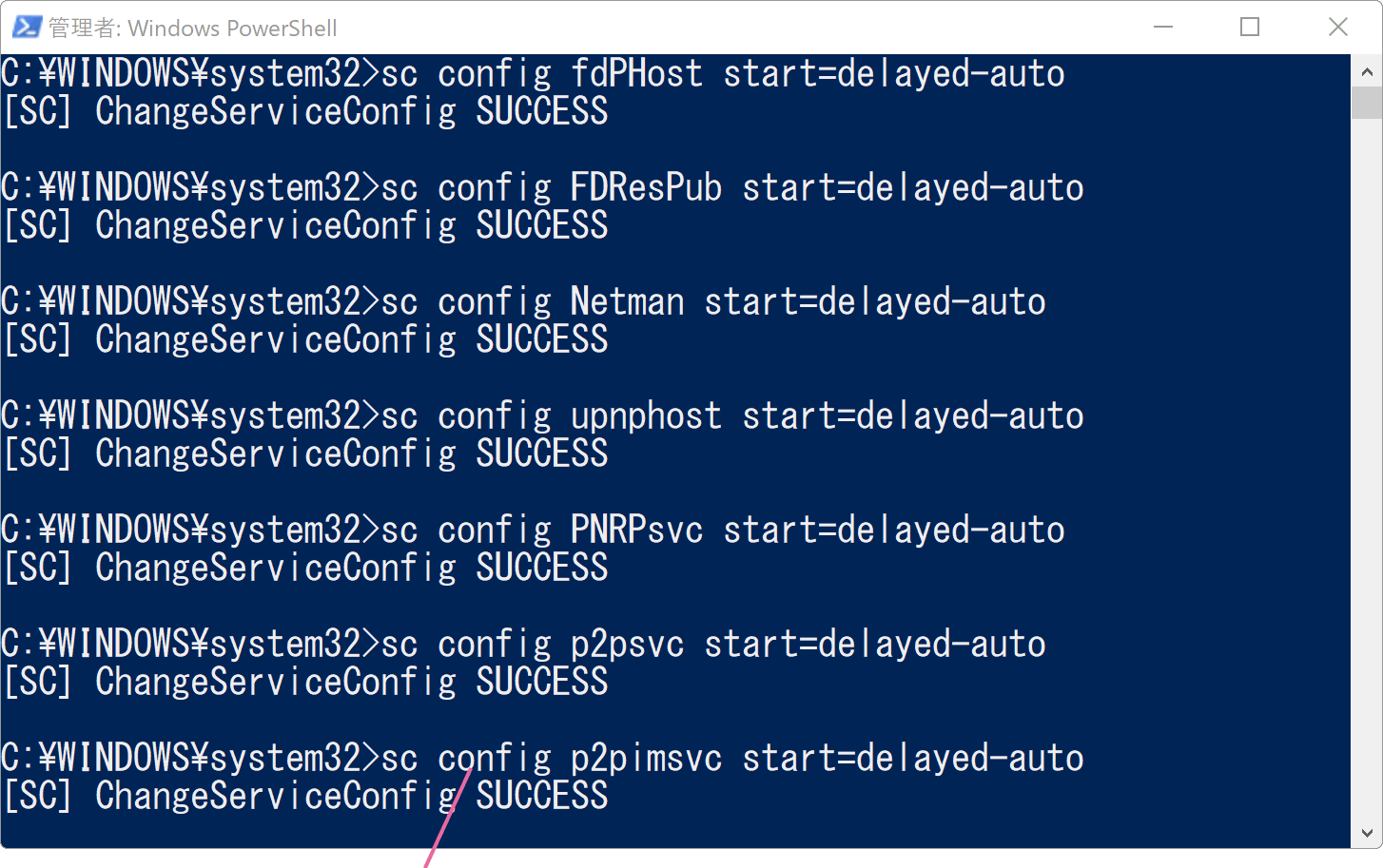Click the FDResPub service name text

point(646,188)
